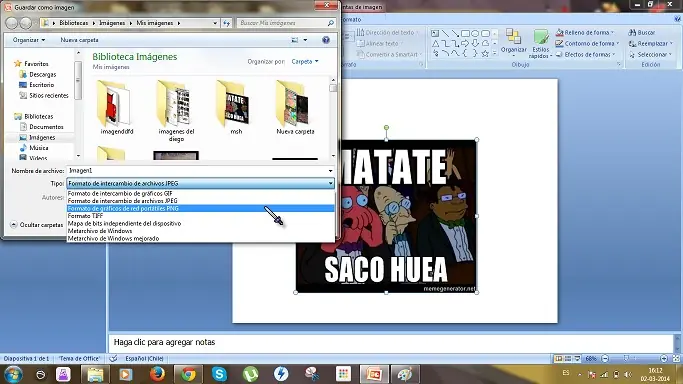Screen dimensions: 683x384
Task: Choose Metarchivo de Windows mejorado
Action: point(200,239)
